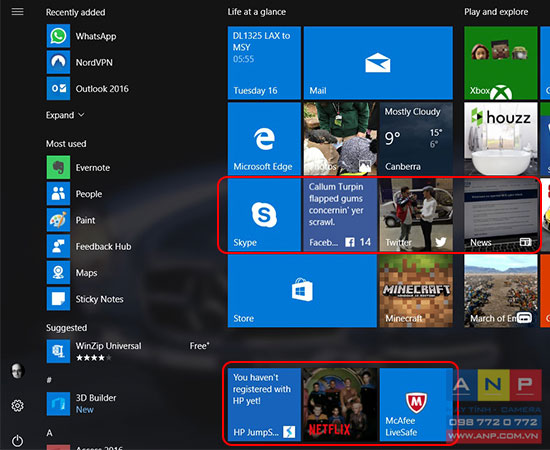Open the Xbox tile
The height and width of the screenshot is (450, 550).
[501, 63]
